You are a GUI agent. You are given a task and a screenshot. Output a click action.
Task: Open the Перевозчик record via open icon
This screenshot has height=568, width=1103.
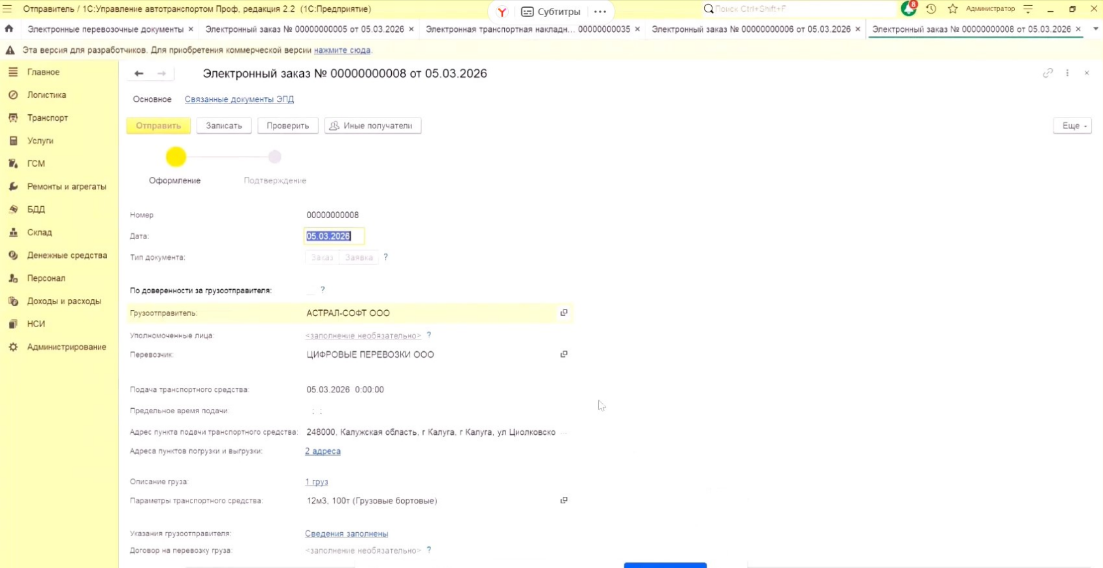tap(564, 354)
